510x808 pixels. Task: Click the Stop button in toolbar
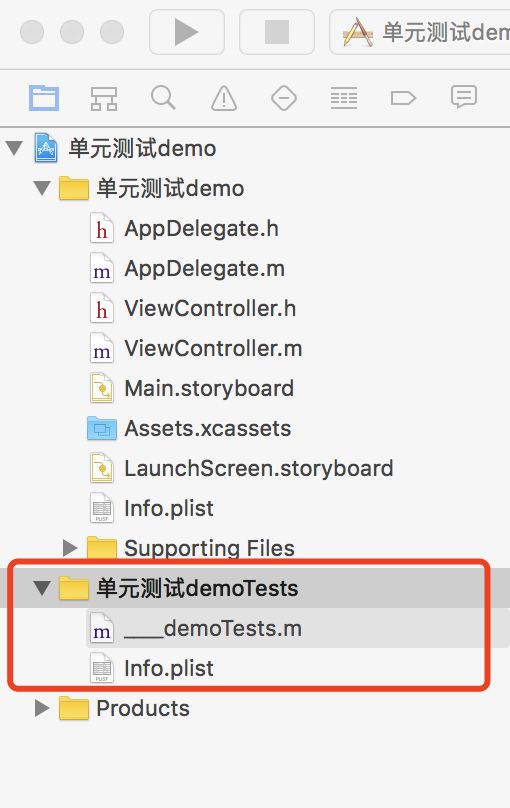click(277, 32)
